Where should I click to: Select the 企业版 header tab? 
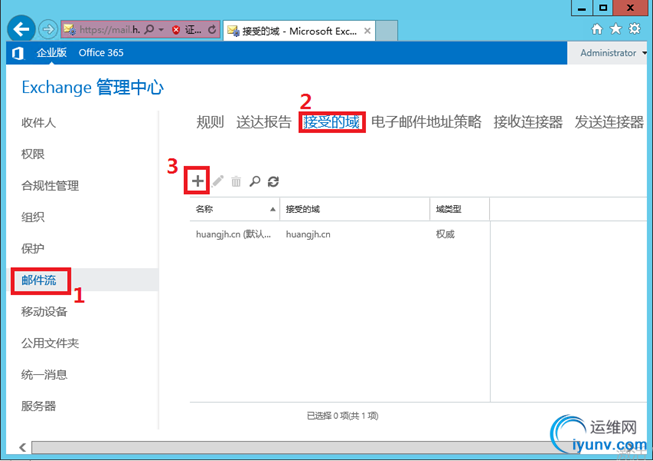click(x=52, y=52)
